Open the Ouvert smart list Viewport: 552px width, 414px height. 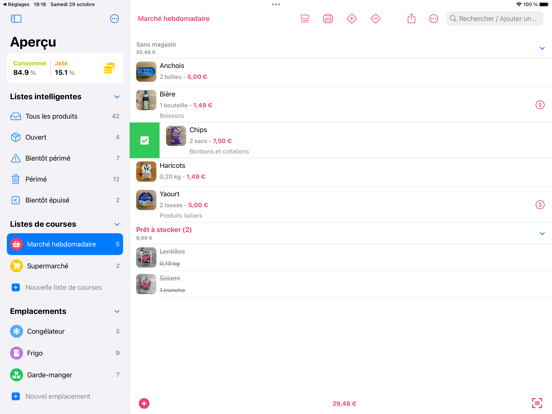65,137
